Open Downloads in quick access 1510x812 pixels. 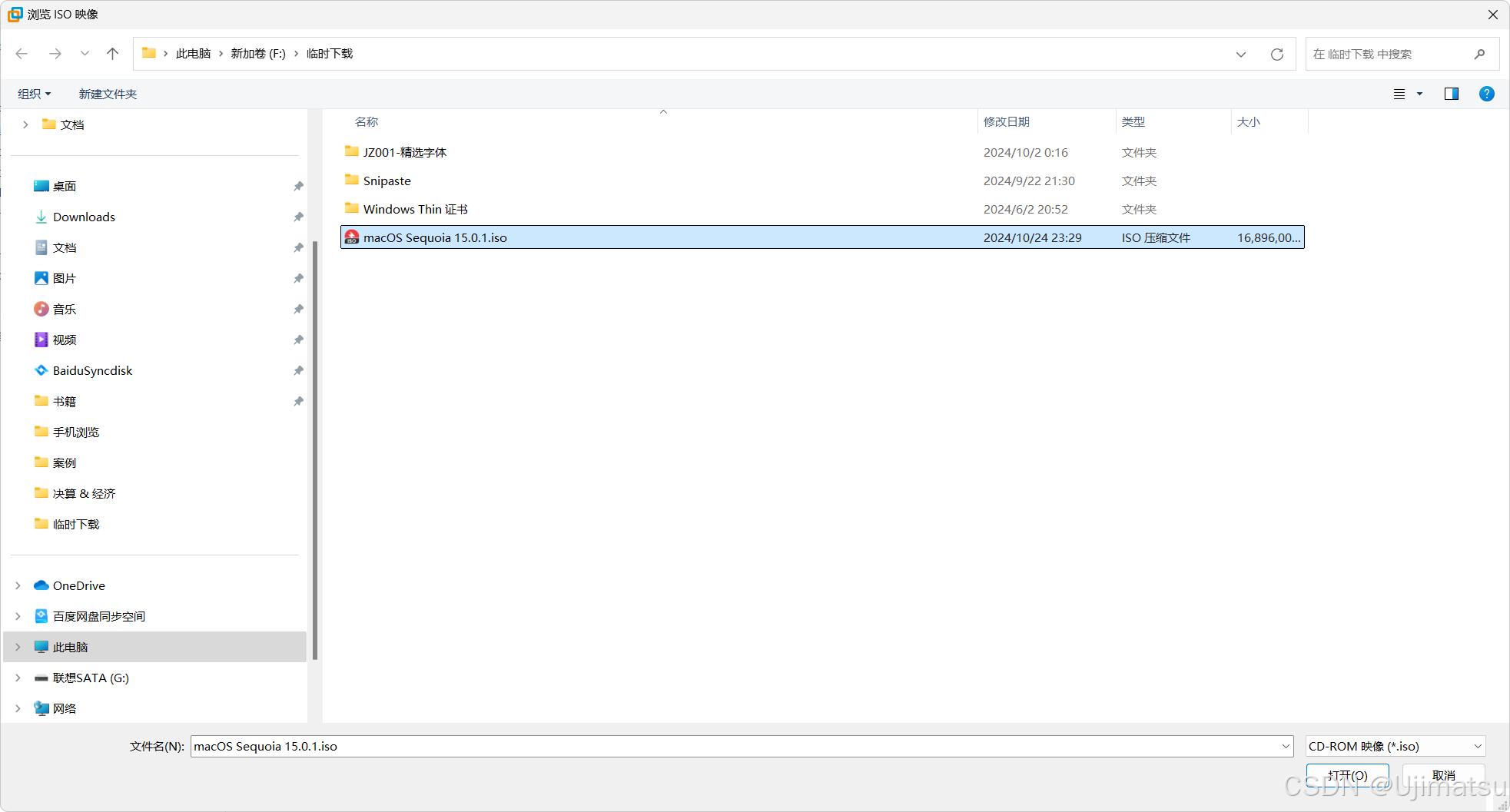coord(84,217)
